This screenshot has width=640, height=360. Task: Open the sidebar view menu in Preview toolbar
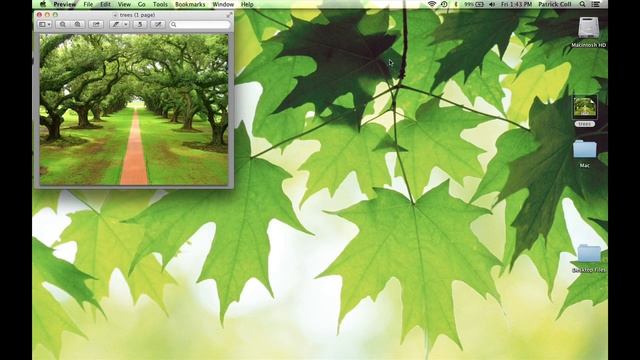tap(44, 24)
